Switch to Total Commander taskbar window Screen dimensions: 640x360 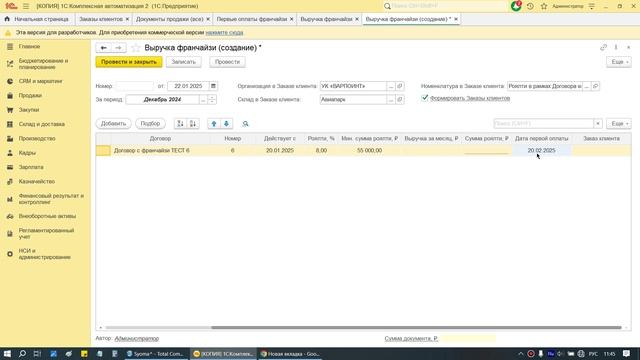[x=155, y=354]
